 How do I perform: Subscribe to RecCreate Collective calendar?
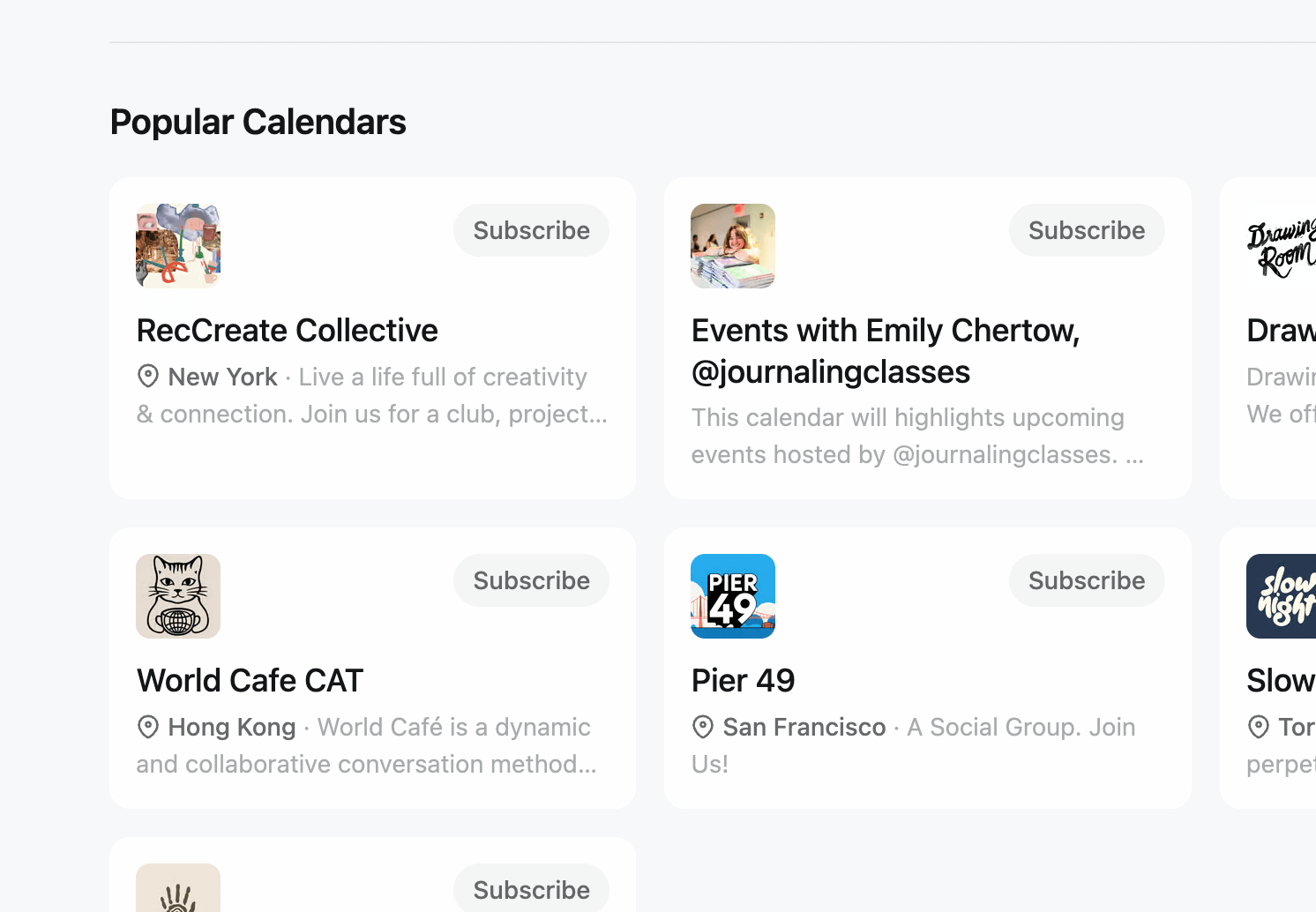click(x=531, y=230)
